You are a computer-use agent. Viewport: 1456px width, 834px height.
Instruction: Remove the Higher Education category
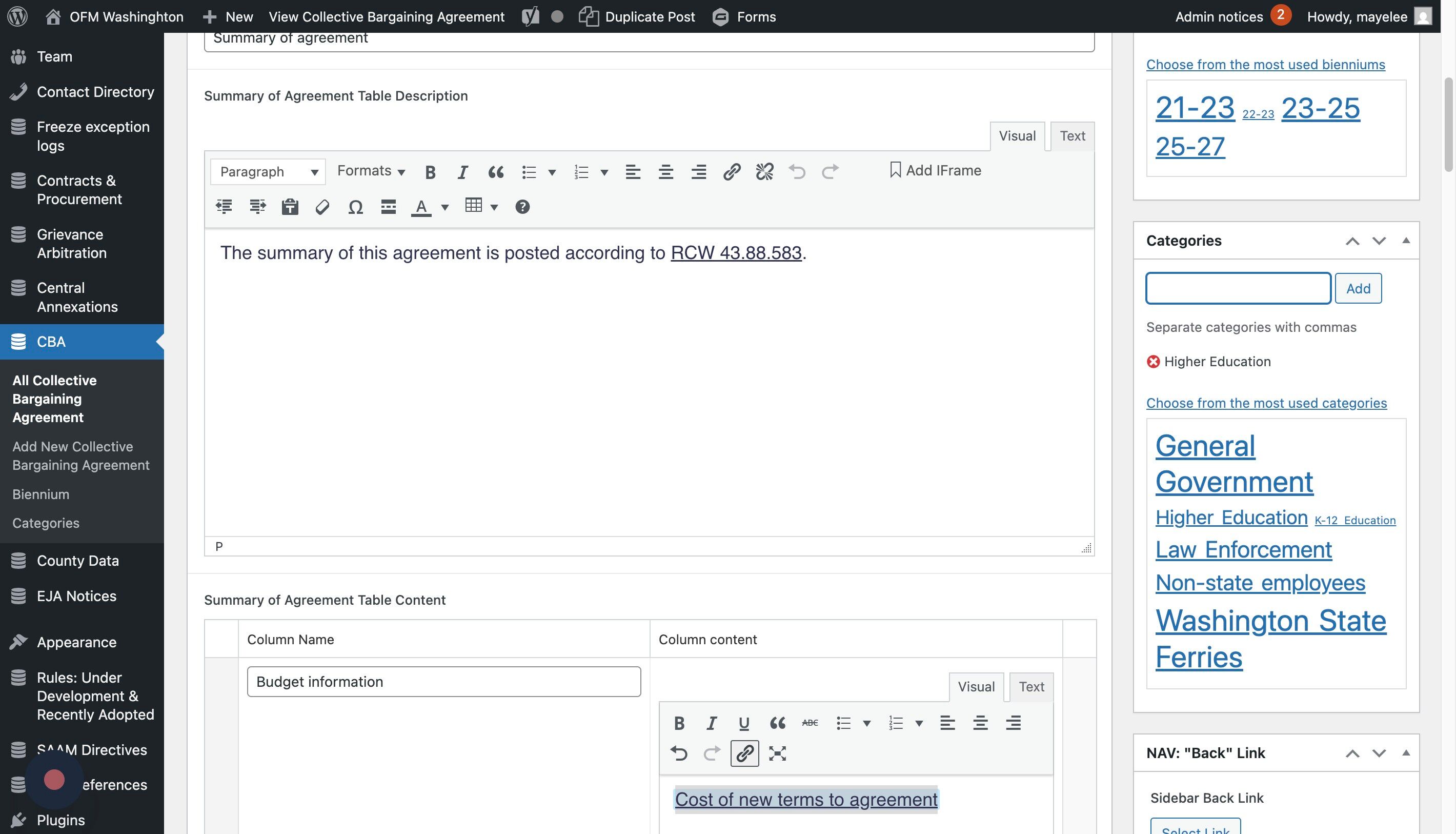(1153, 362)
